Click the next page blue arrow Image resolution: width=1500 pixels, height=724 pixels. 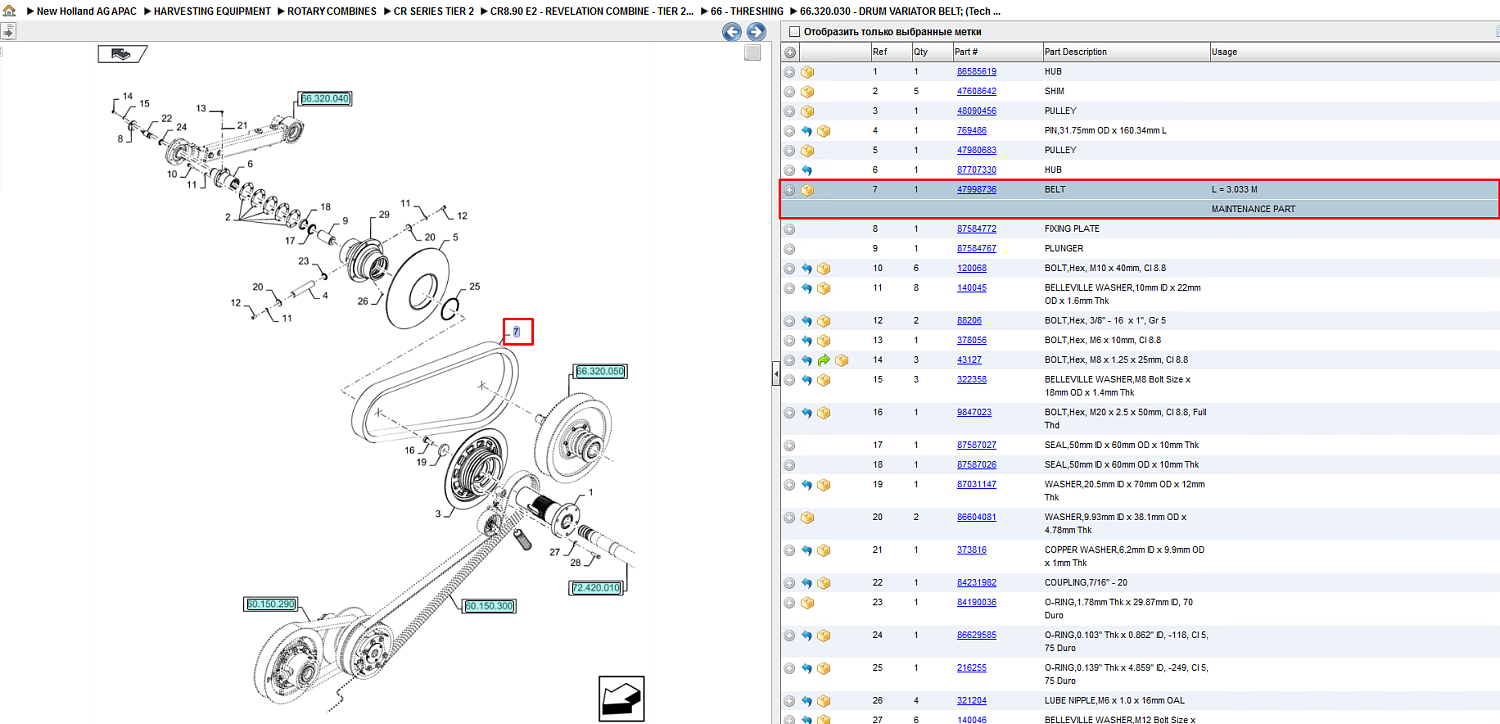click(x=756, y=32)
